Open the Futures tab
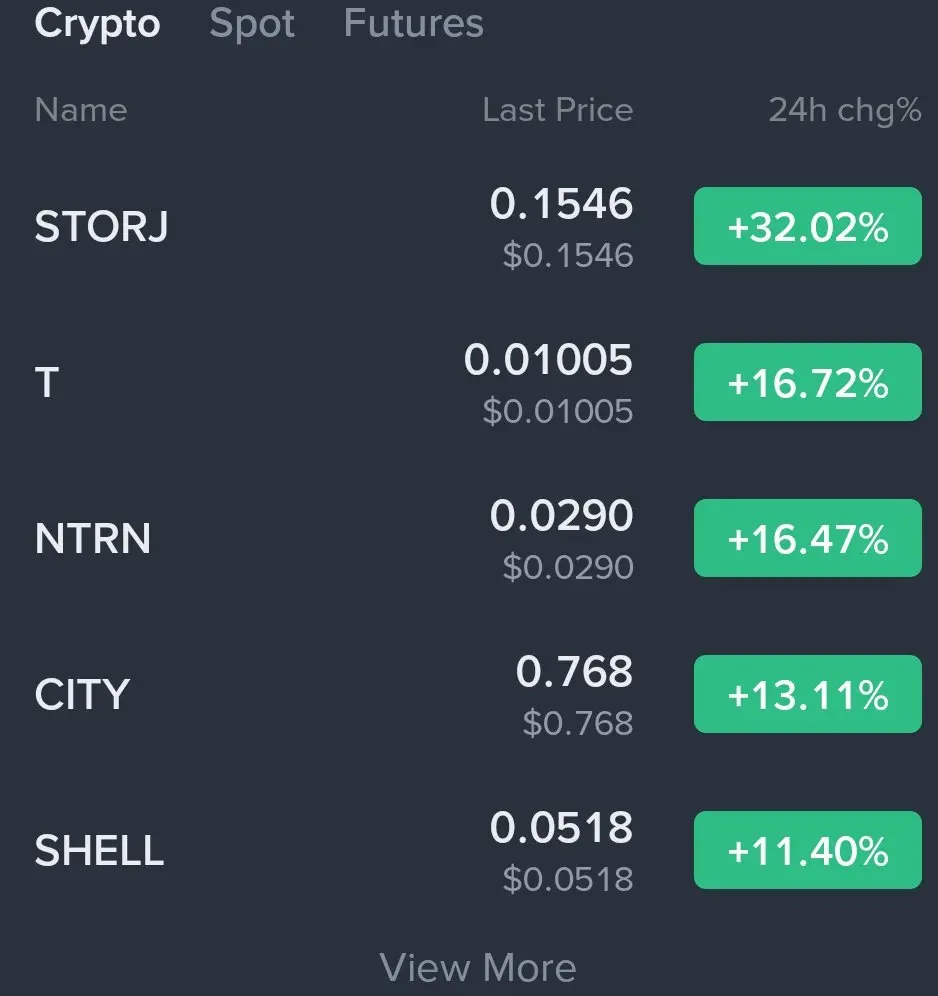 (x=413, y=24)
